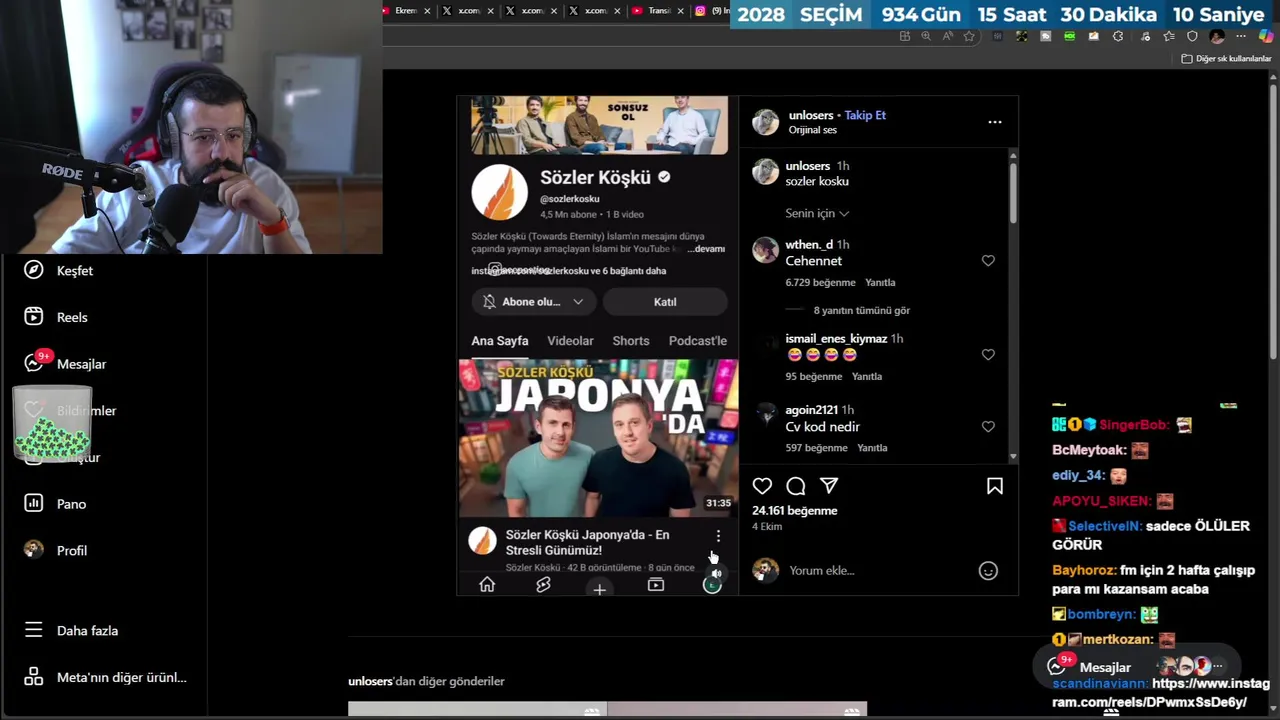Go to Profil in the sidebar

pos(57,550)
